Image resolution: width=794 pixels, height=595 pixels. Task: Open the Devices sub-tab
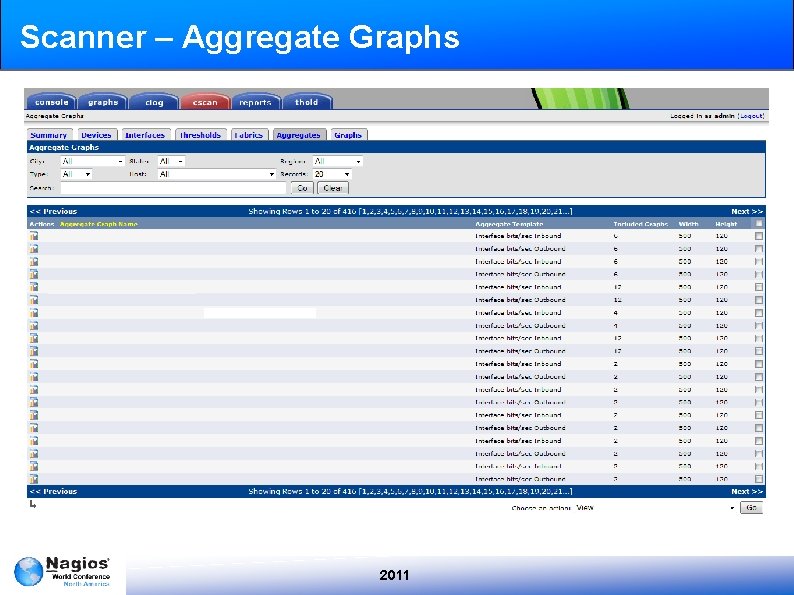[96, 135]
